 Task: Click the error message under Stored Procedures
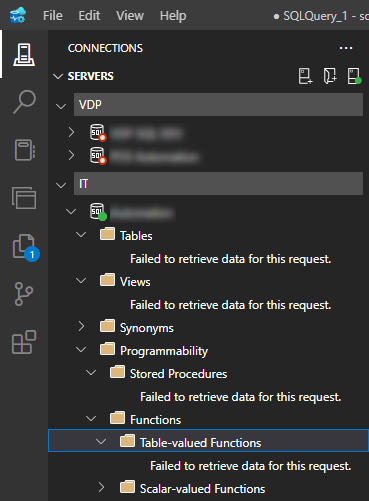click(x=241, y=397)
